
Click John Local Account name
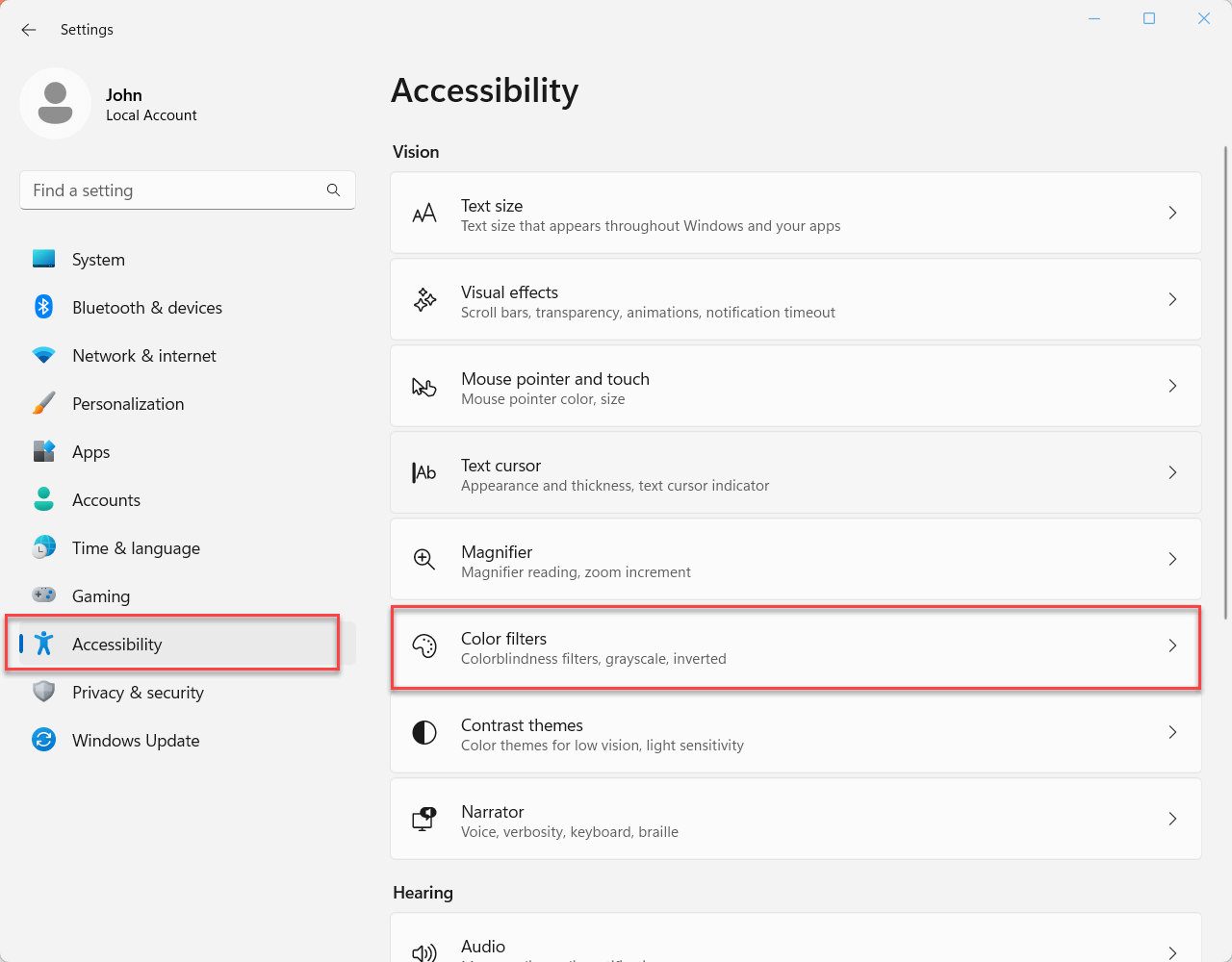click(151, 104)
